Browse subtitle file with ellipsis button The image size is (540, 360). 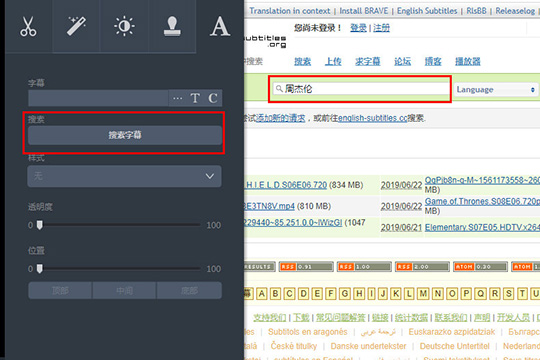pos(178,98)
